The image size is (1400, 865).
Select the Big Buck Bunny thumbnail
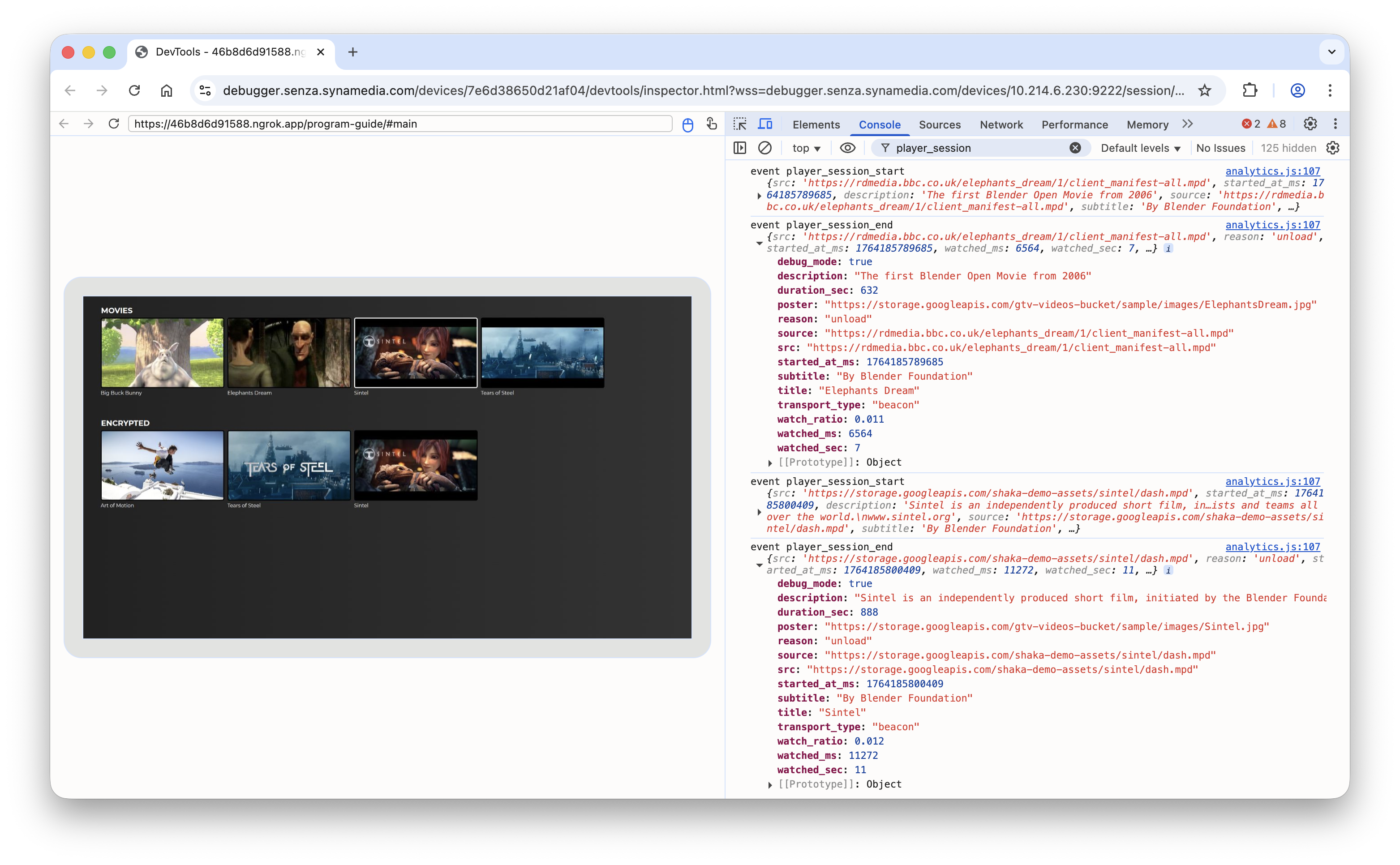(x=163, y=353)
